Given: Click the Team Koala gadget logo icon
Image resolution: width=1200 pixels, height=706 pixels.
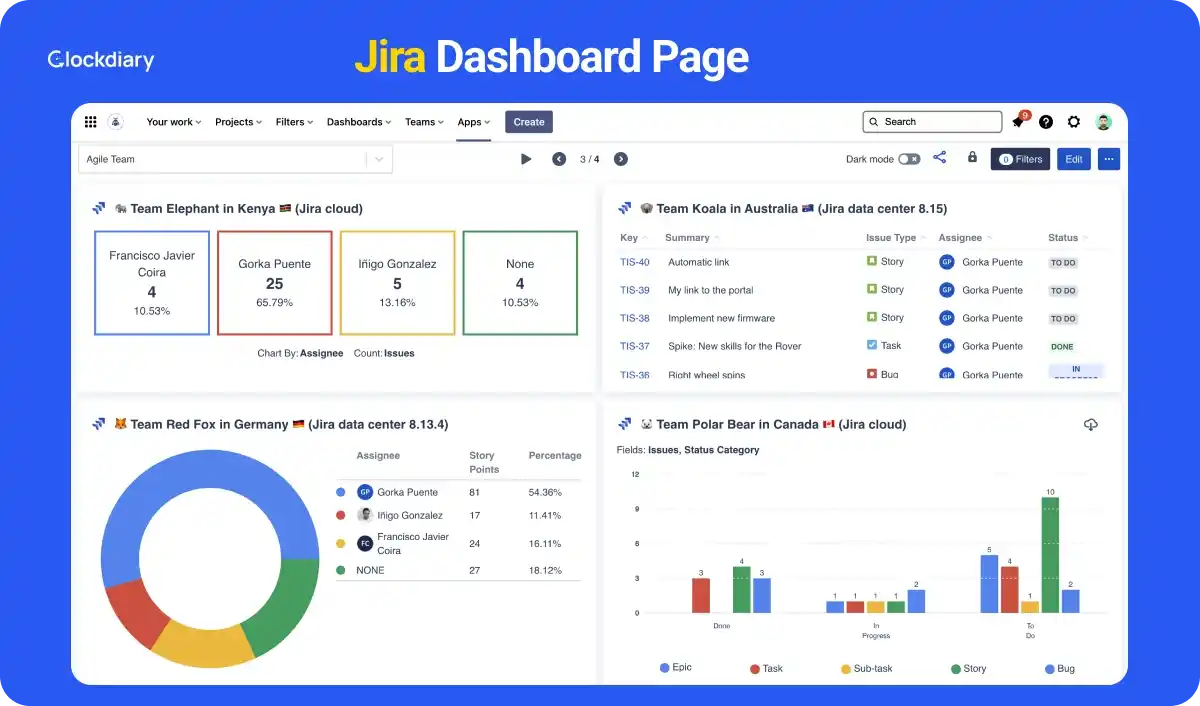Looking at the screenshot, I should tap(625, 209).
